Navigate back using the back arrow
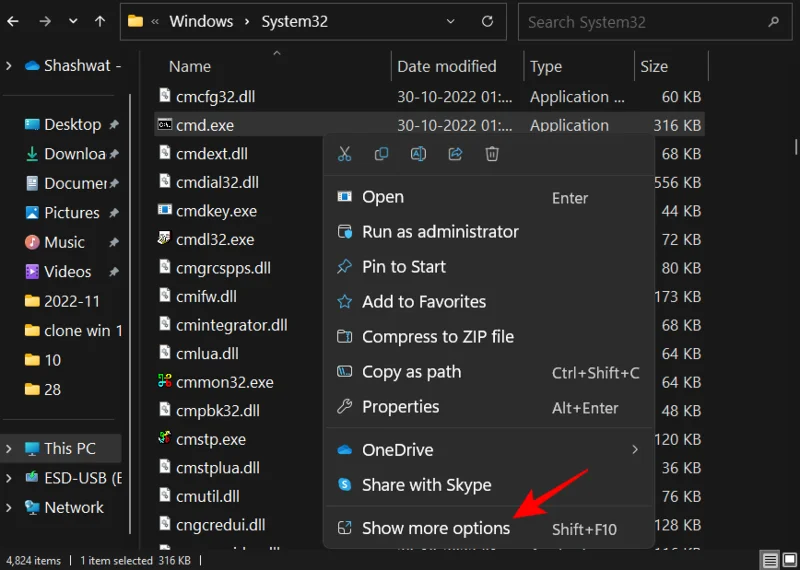This screenshot has height=570, width=800. tap(12, 21)
